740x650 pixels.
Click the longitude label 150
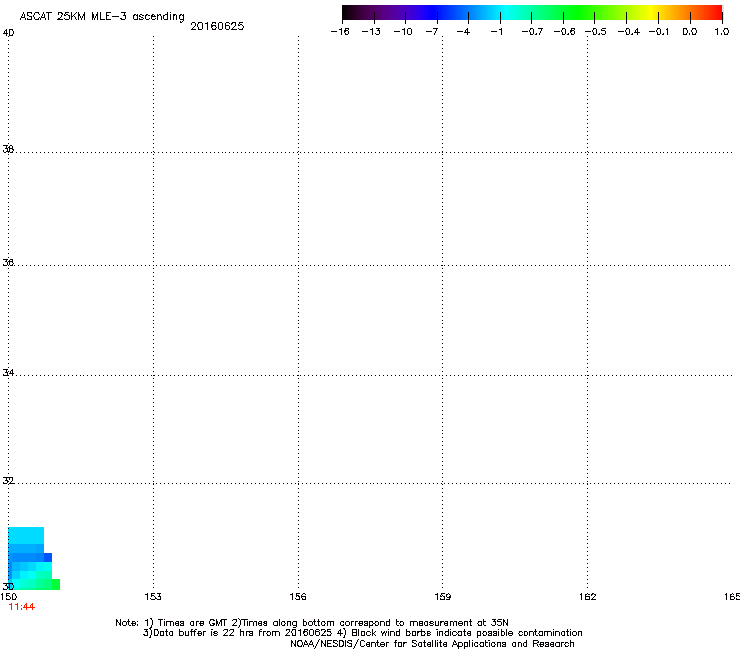8,597
